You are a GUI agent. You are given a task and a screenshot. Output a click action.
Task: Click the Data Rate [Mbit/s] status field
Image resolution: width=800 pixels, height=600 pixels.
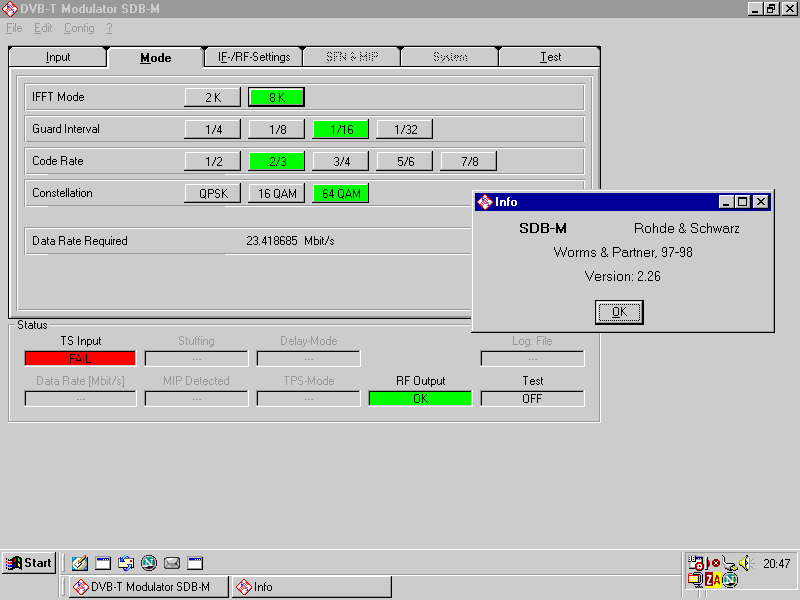coord(81,399)
